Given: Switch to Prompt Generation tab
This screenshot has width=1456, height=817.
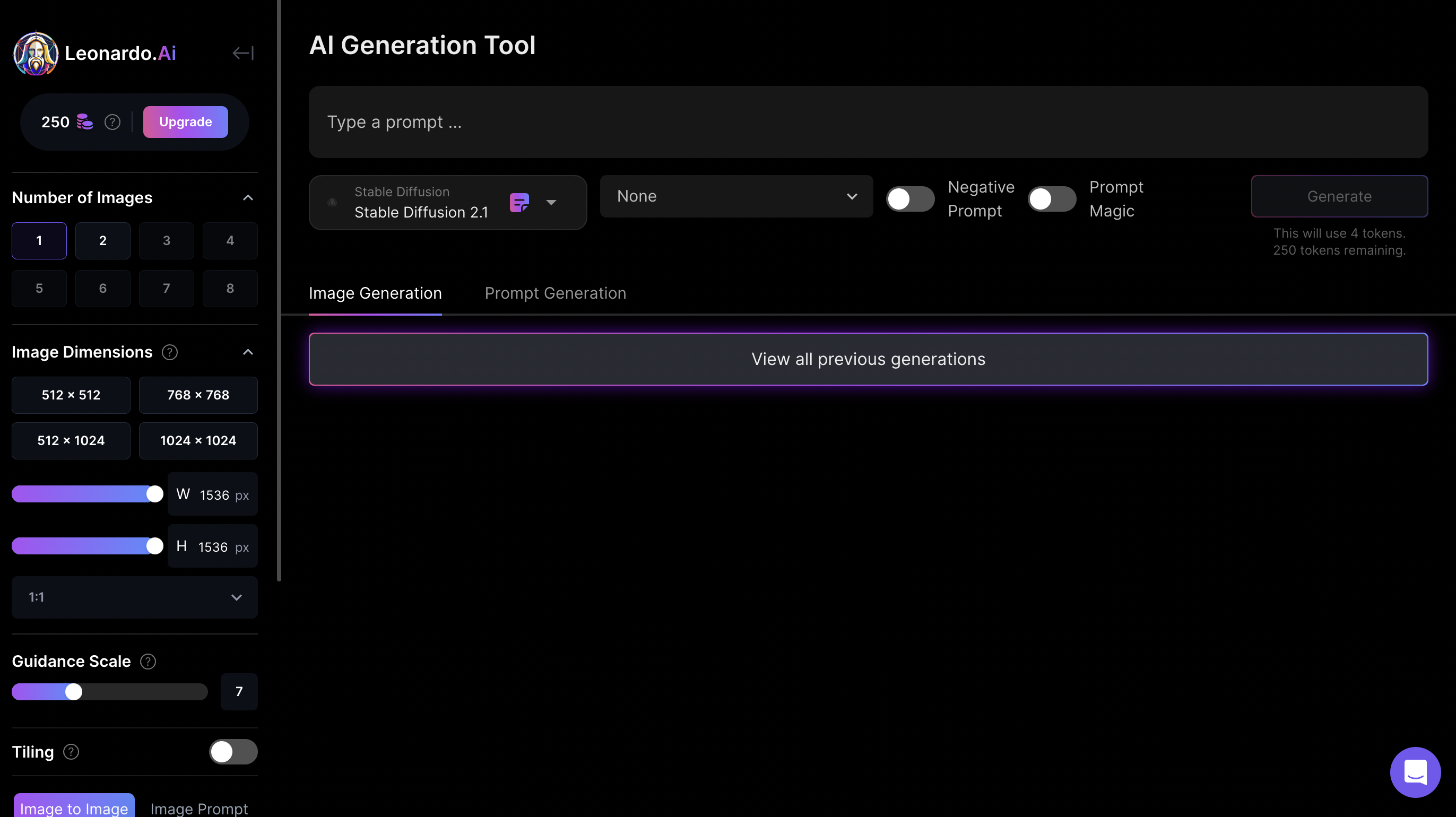Looking at the screenshot, I should coord(555,293).
